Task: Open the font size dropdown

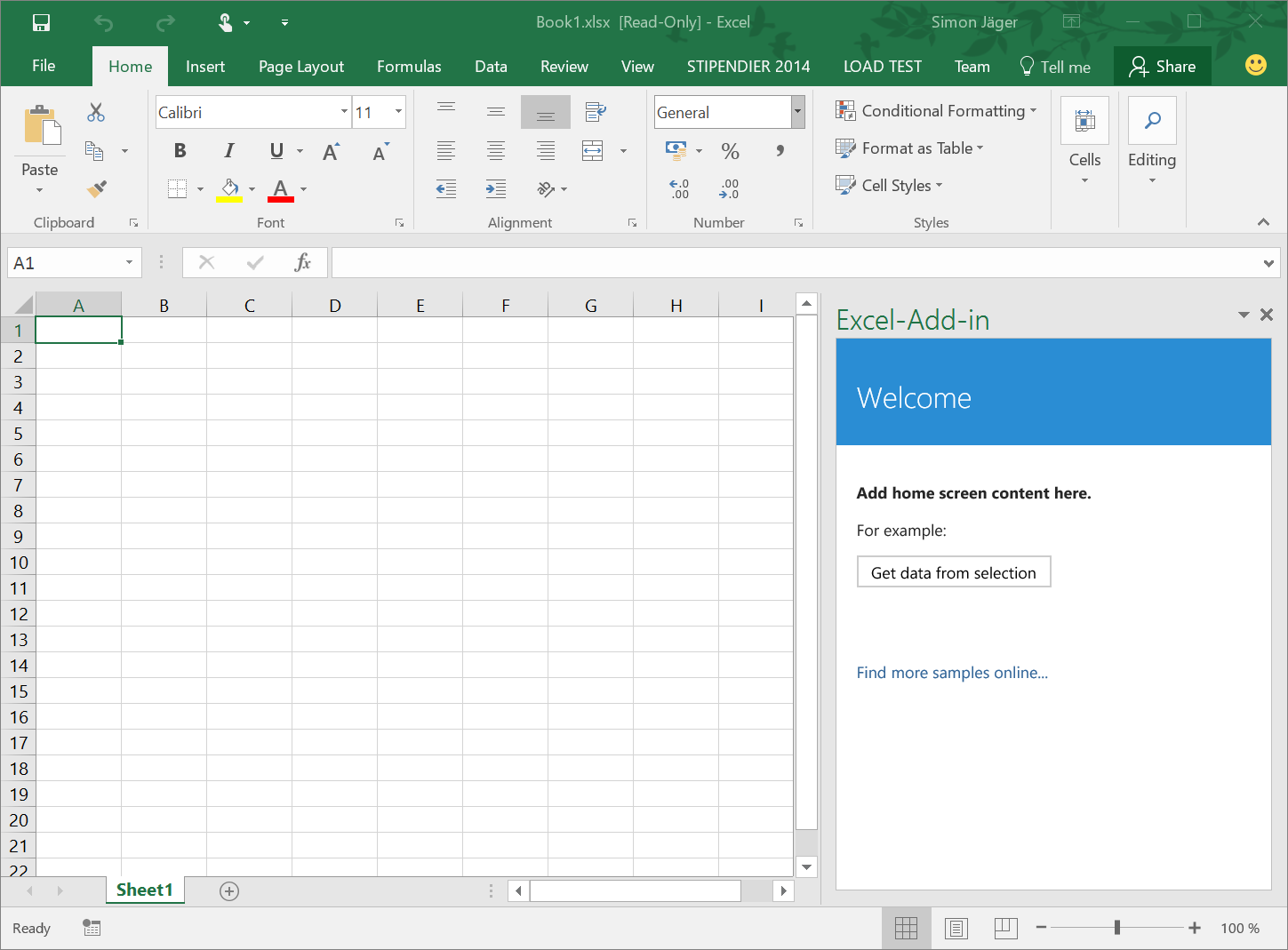Action: (x=398, y=112)
